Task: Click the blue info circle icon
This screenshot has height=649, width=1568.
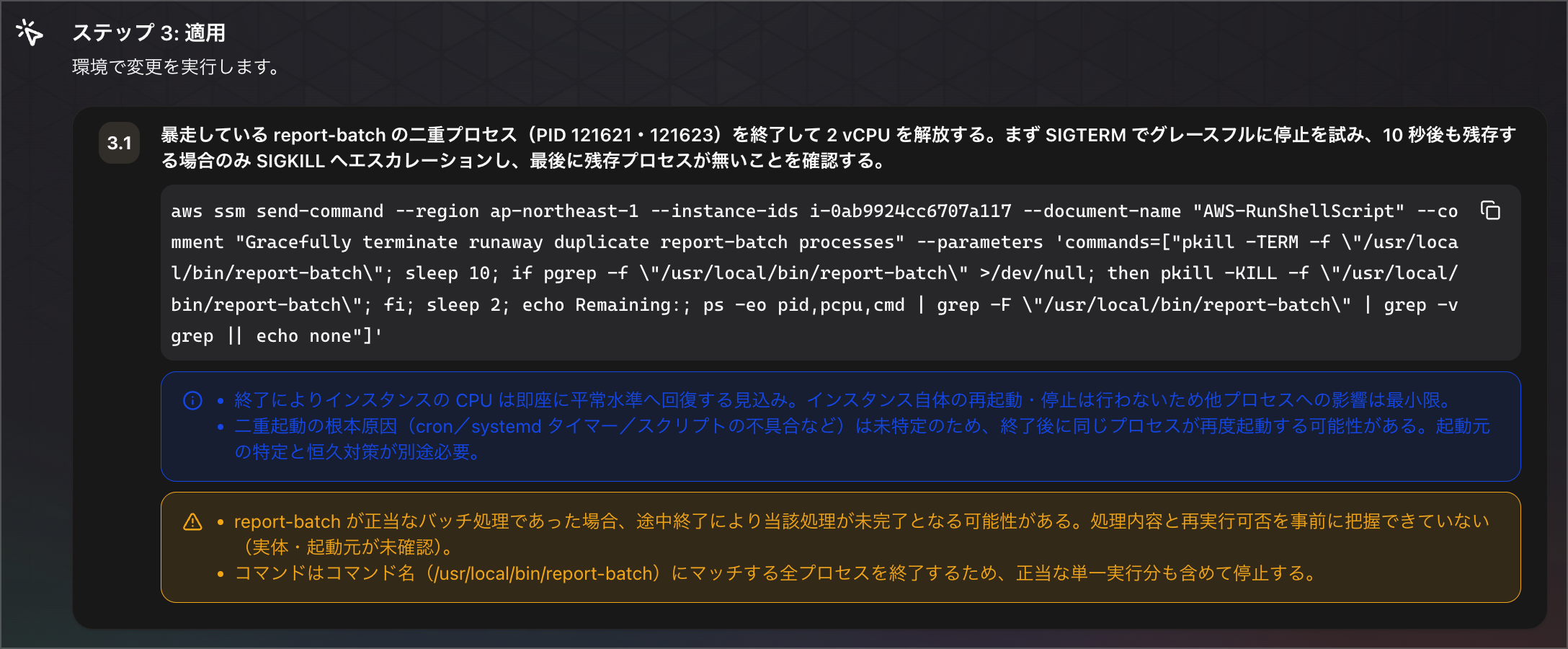Action: [x=192, y=400]
